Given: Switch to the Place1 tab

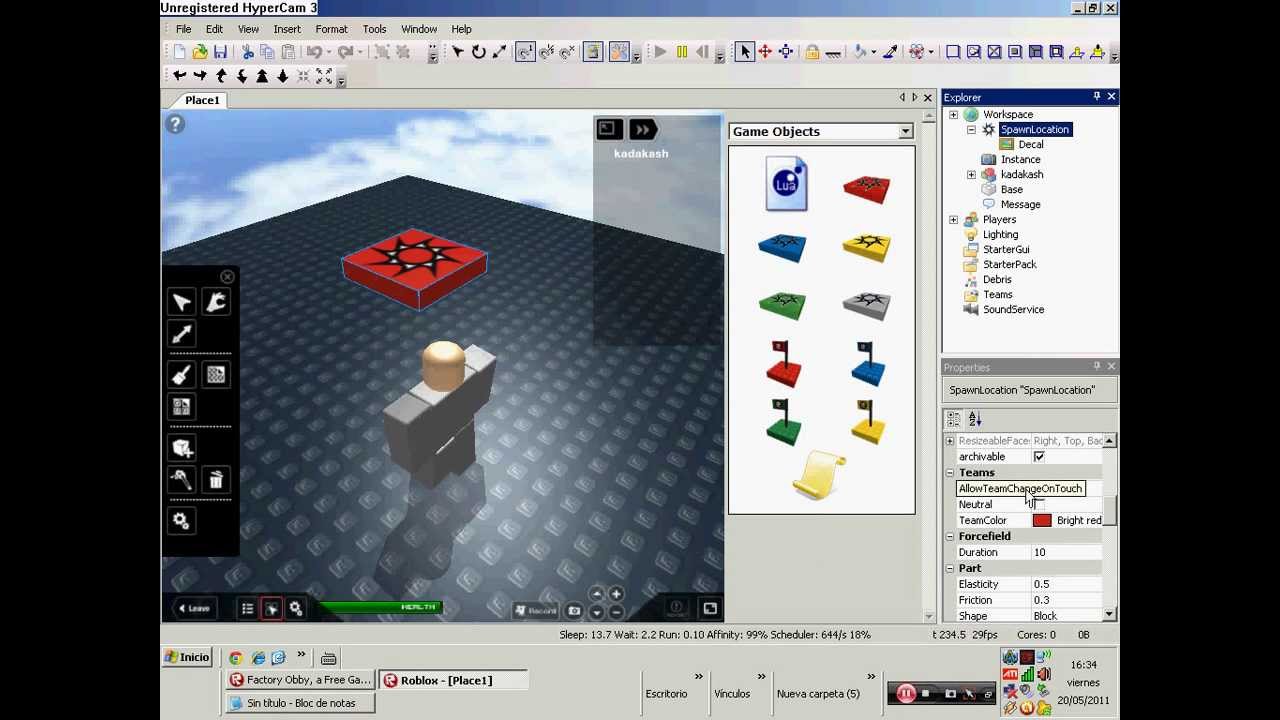Looking at the screenshot, I should point(202,100).
